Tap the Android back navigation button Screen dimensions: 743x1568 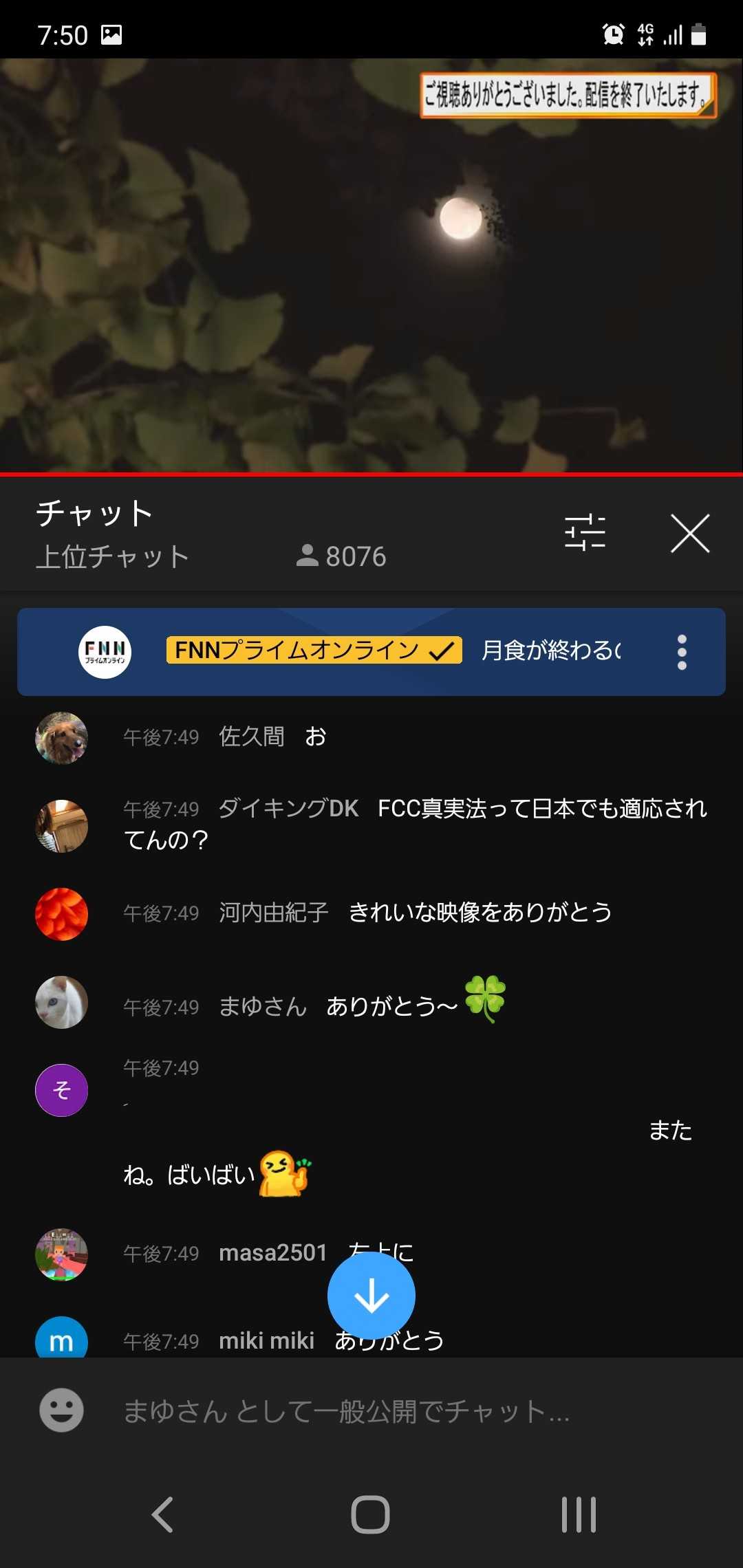(x=163, y=1514)
